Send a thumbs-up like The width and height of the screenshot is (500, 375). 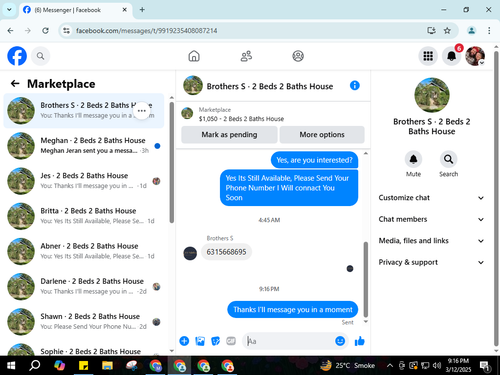coord(360,341)
